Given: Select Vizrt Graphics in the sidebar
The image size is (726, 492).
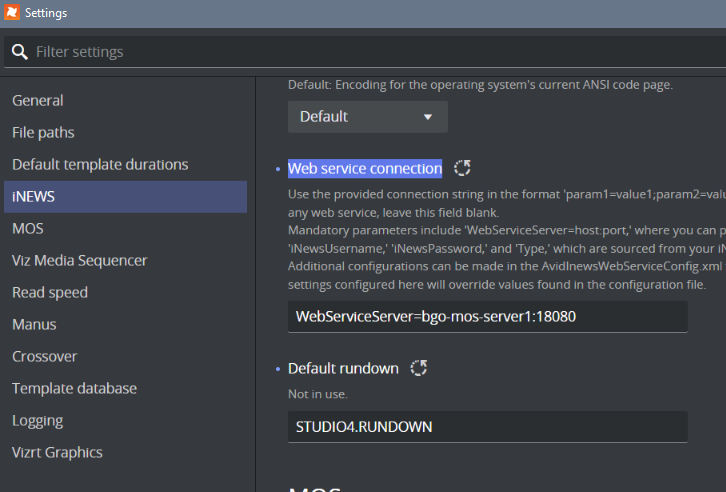Looking at the screenshot, I should point(57,453).
